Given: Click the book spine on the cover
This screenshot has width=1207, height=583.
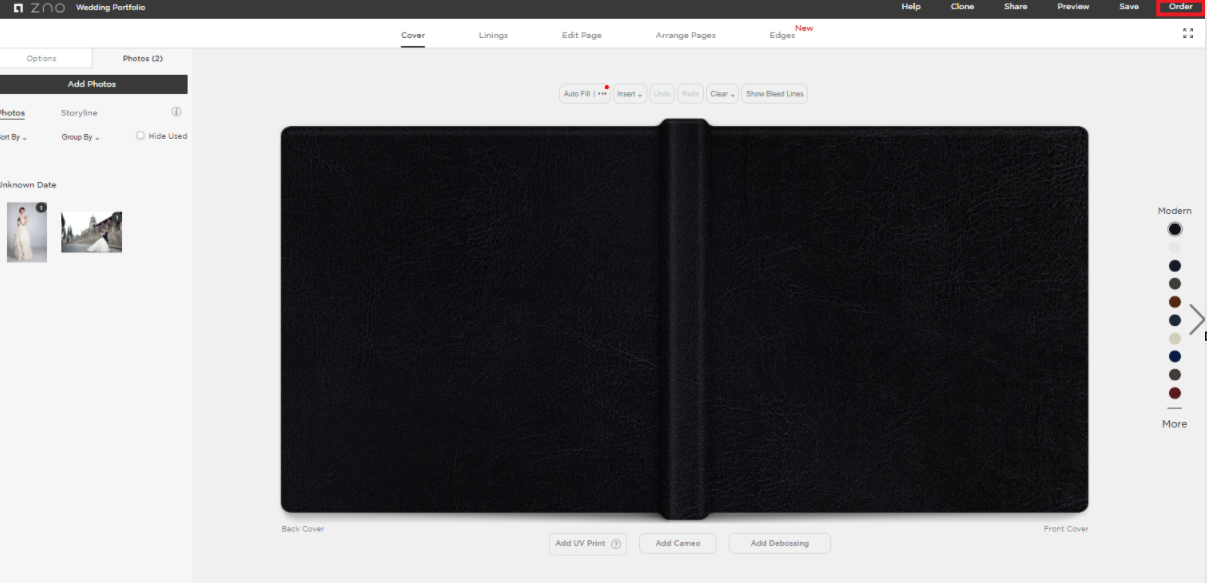Looking at the screenshot, I should [684, 319].
